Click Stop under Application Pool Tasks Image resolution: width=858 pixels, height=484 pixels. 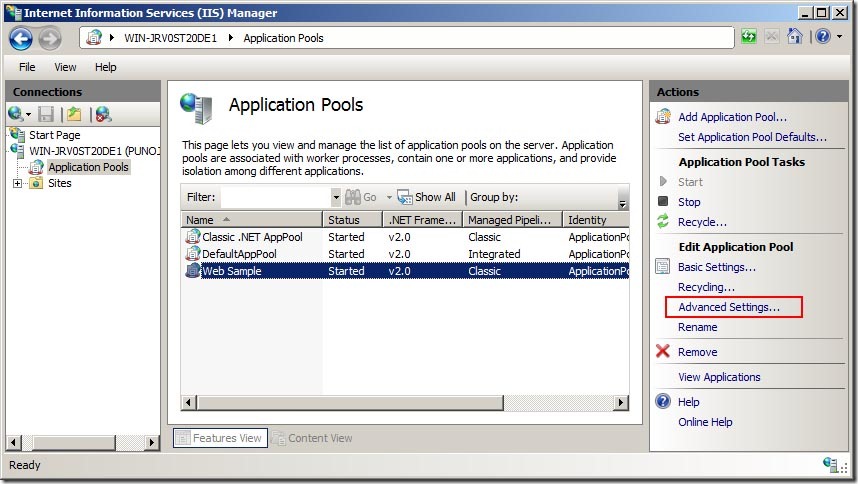[x=689, y=202]
